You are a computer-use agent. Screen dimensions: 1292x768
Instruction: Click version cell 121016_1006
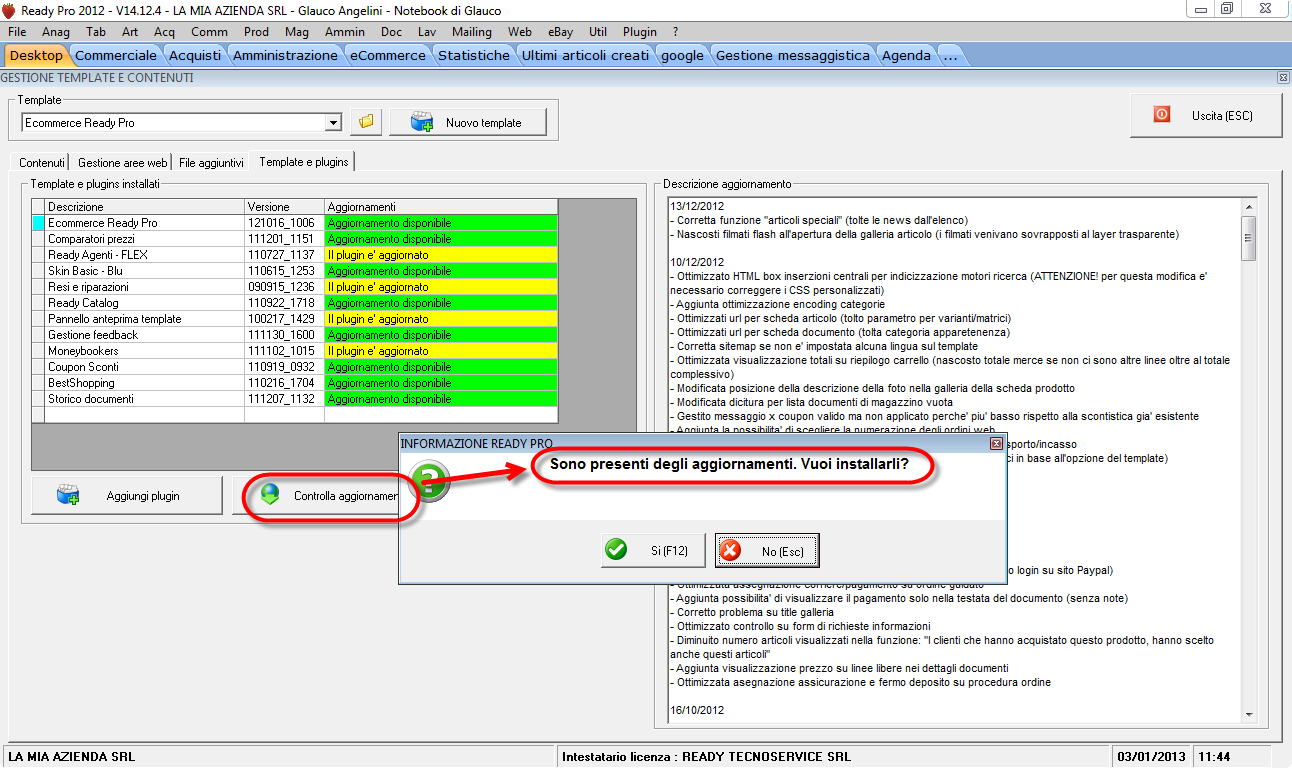(285, 223)
